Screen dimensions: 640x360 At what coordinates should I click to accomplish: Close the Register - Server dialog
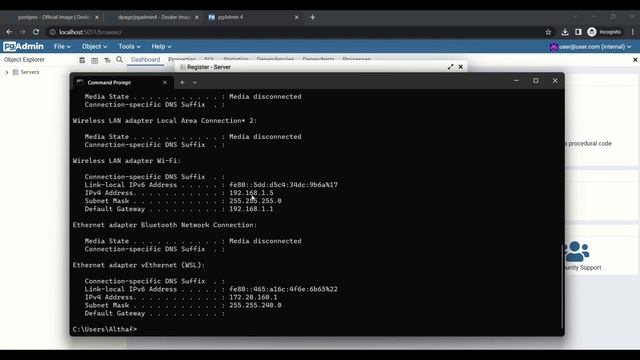pyautogui.click(x=460, y=67)
